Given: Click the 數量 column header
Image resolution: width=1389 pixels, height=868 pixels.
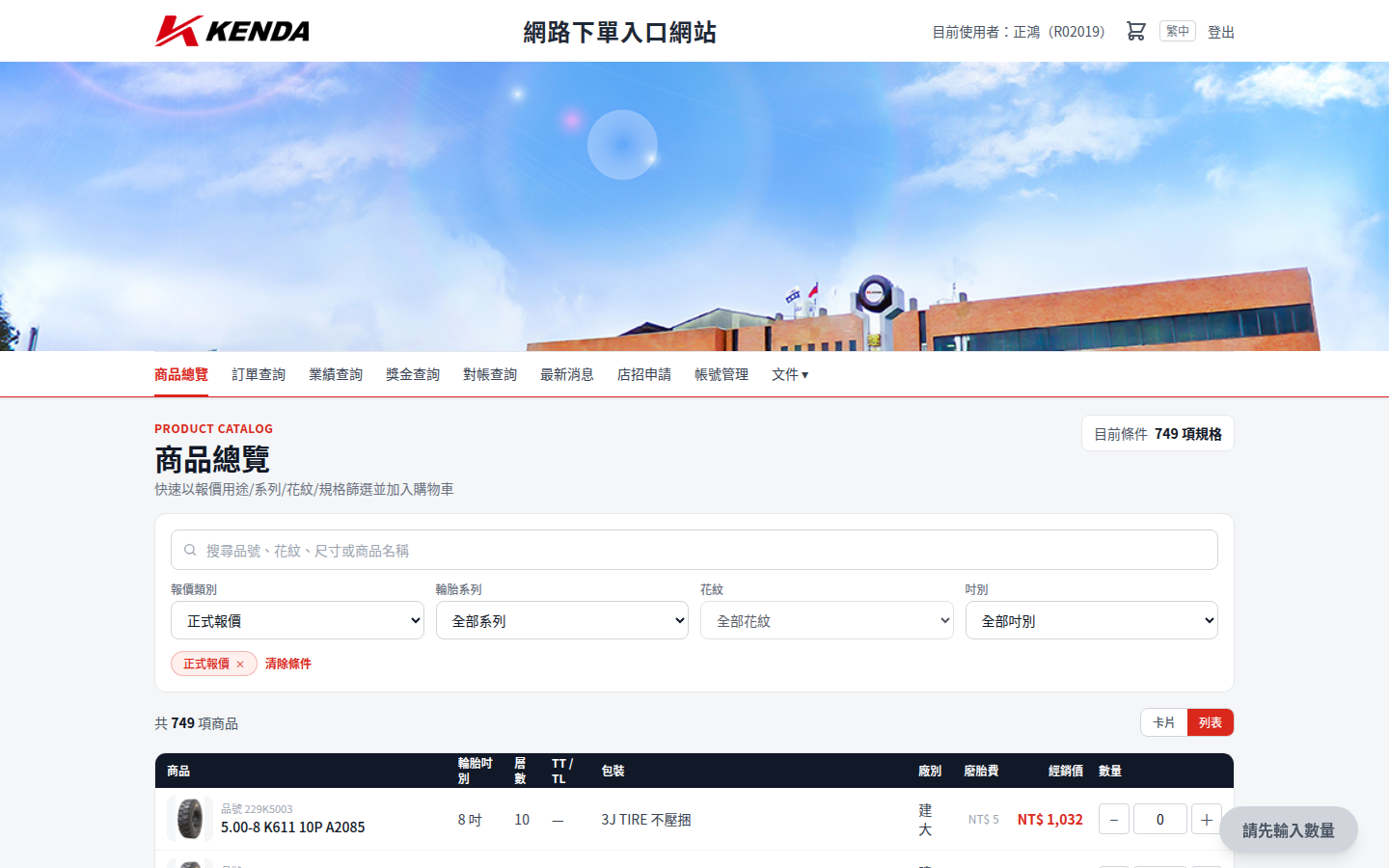Looking at the screenshot, I should click(1110, 771).
